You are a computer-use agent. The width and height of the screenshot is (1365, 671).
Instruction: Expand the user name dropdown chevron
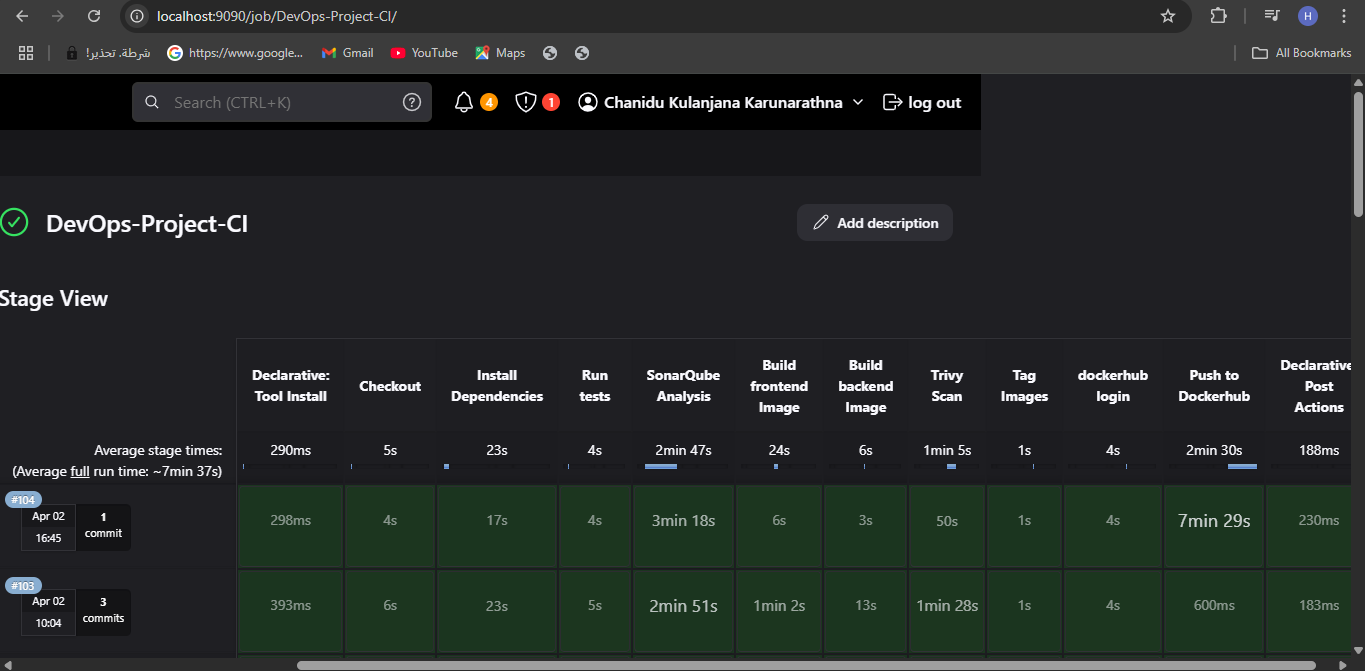pos(857,102)
